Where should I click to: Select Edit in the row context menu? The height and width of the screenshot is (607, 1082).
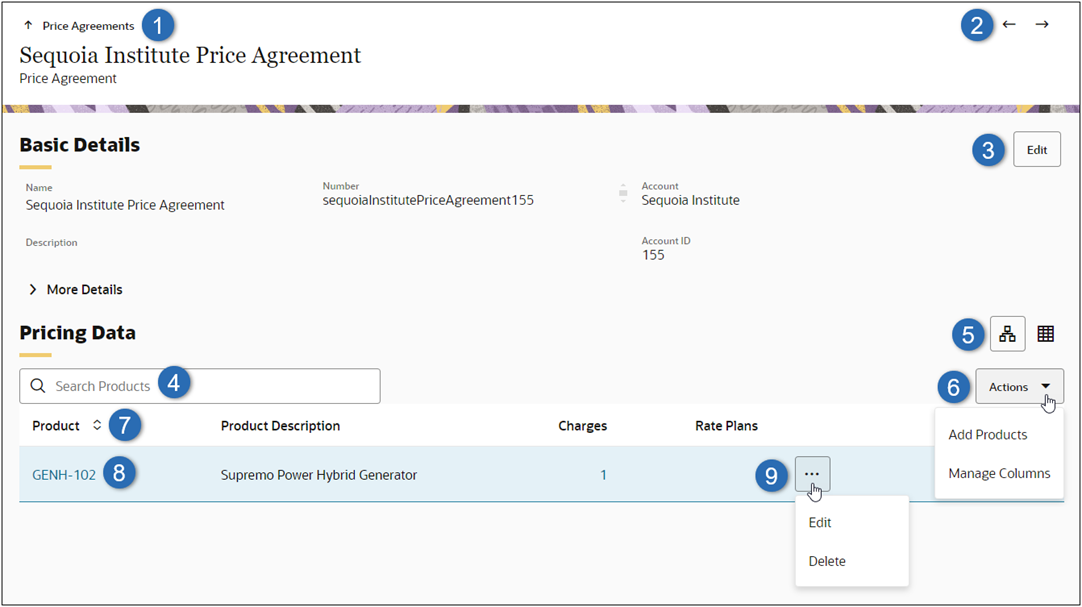coord(819,522)
